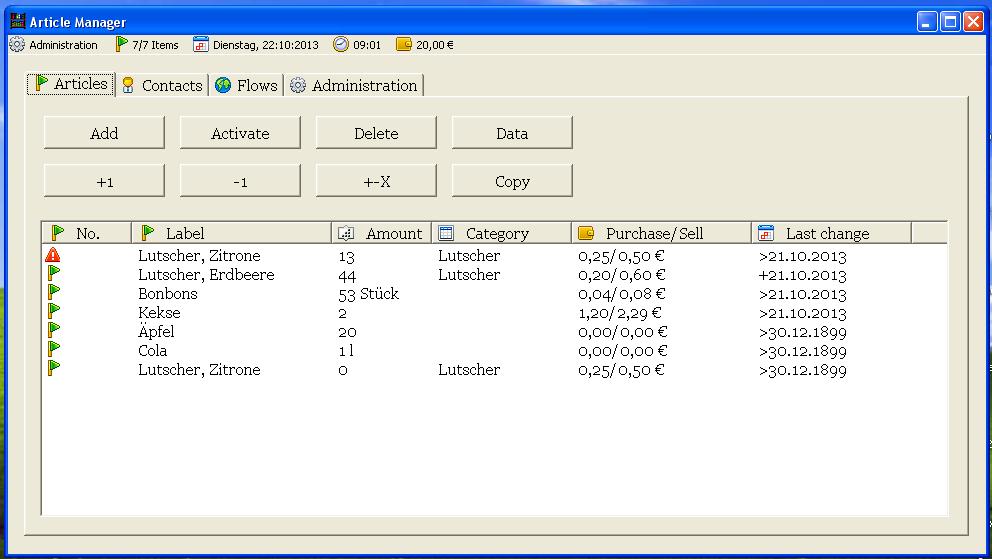Click the green flag icon of Cola row
This screenshot has width=992, height=559.
pos(54,349)
